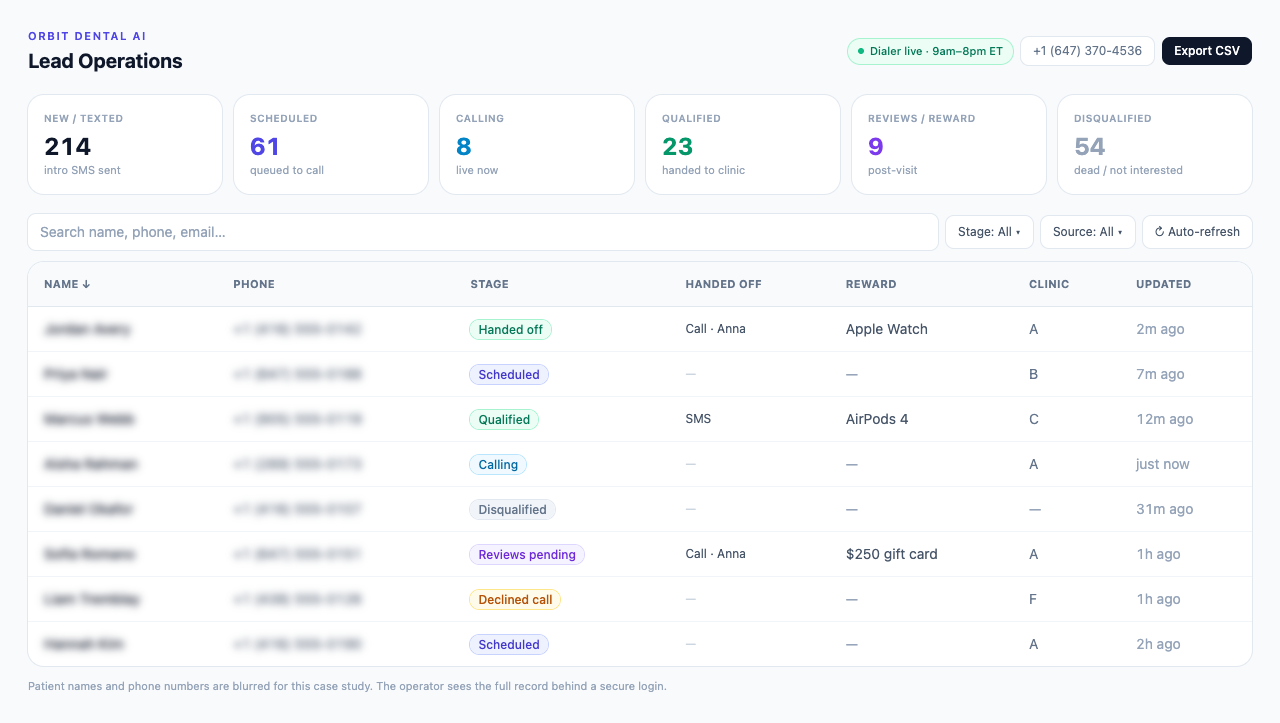Screen dimensions: 1280x723
Task: Sort by the NAME column header
Action: point(67,284)
